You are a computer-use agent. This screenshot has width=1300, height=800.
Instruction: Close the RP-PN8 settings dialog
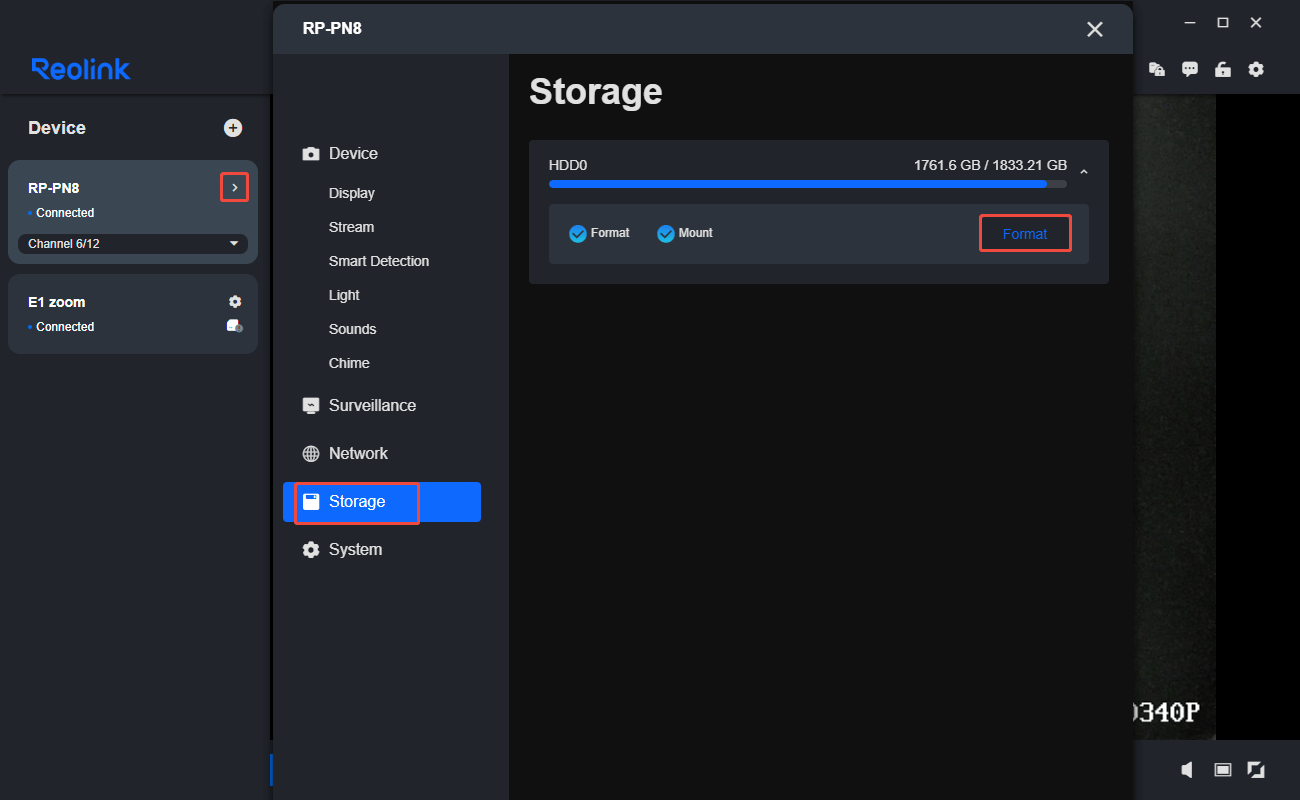pyautogui.click(x=1095, y=29)
